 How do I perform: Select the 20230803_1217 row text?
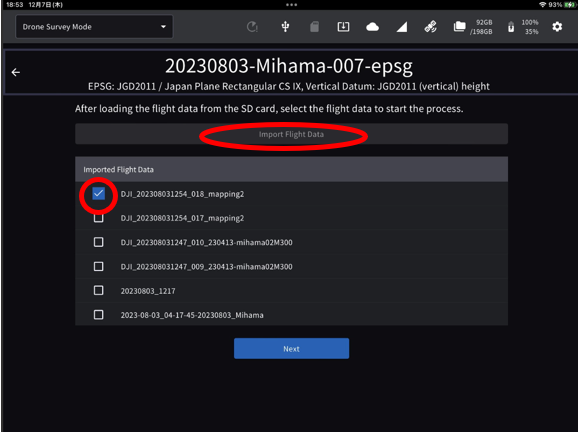(148, 291)
